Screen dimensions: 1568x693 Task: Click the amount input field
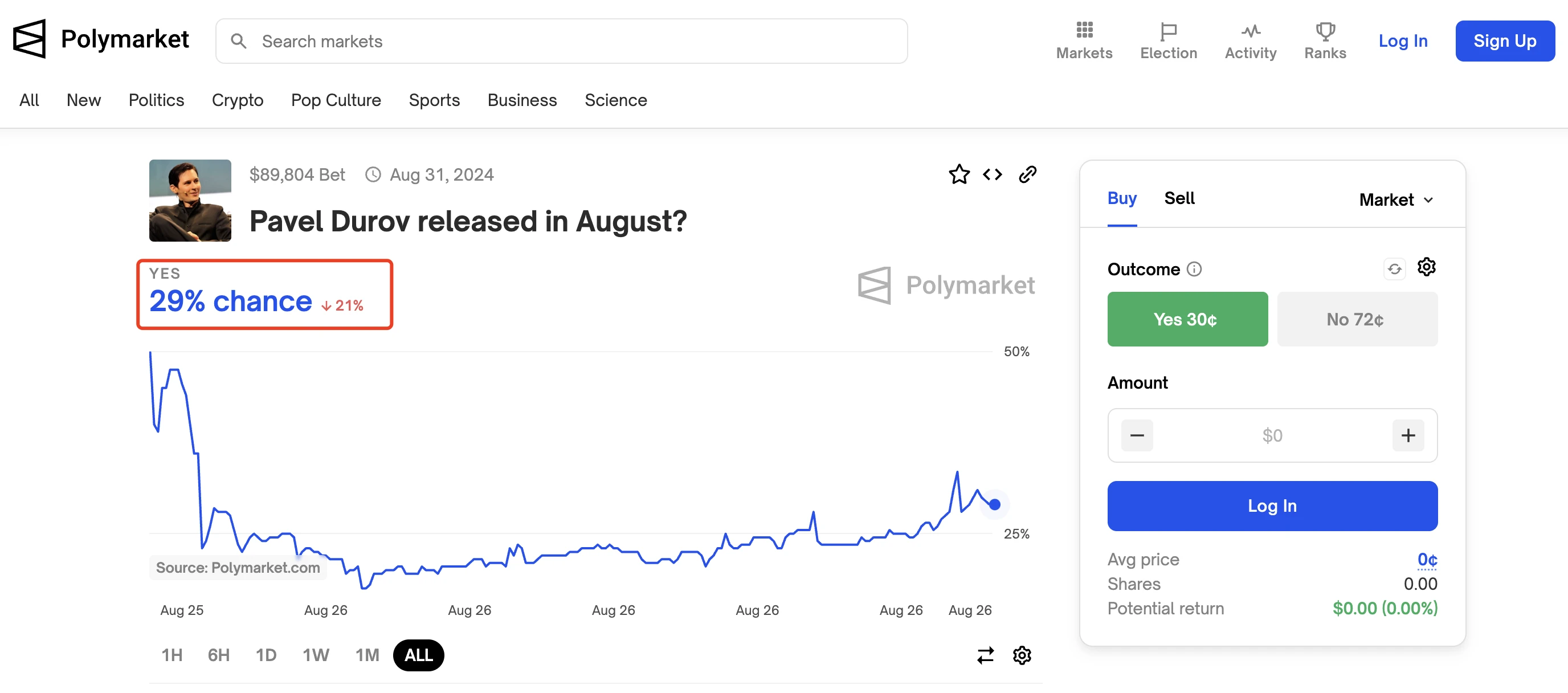1272,434
